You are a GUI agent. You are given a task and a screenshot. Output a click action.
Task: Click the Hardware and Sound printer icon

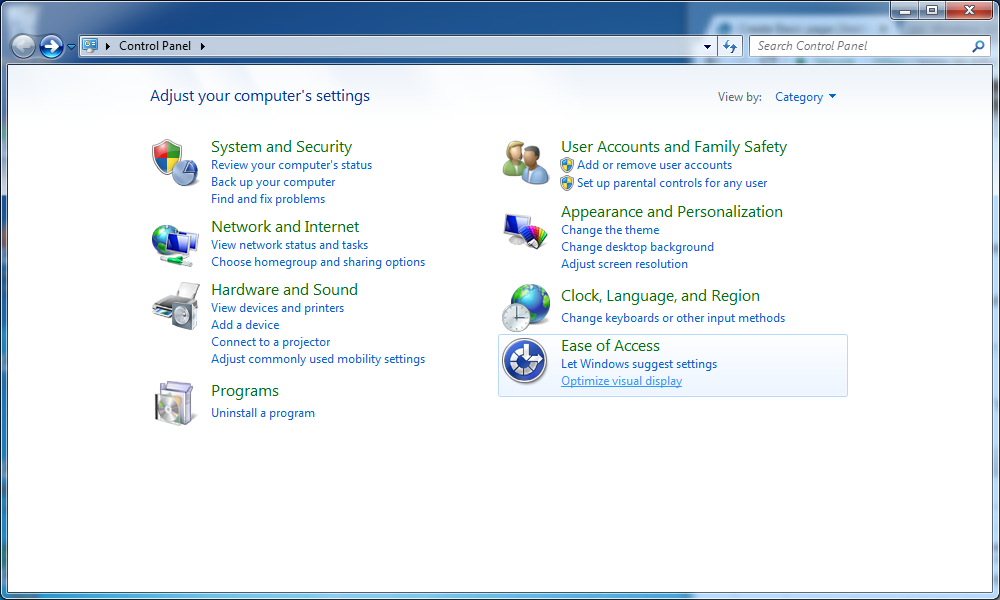click(x=175, y=306)
